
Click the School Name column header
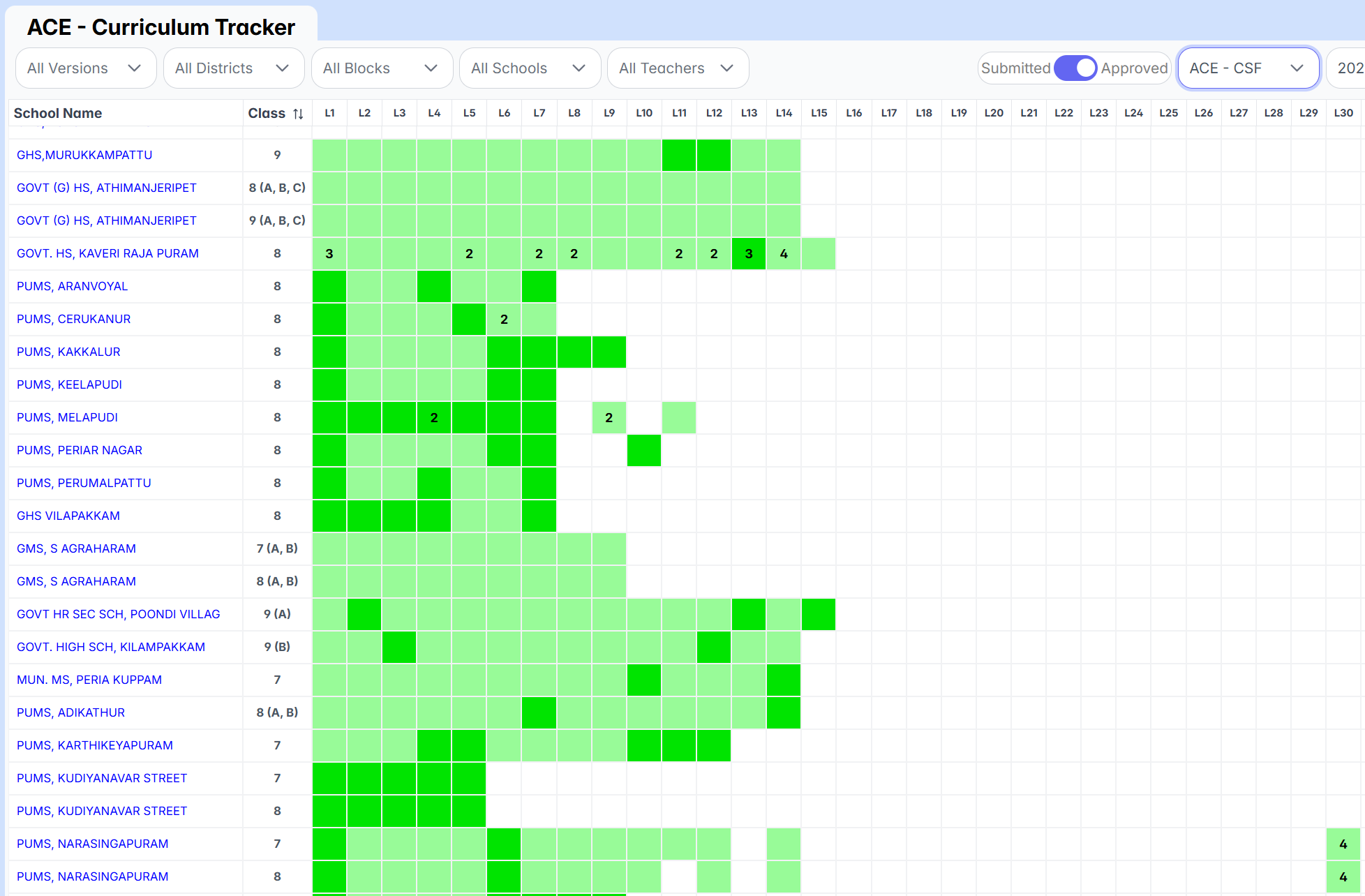pos(58,113)
